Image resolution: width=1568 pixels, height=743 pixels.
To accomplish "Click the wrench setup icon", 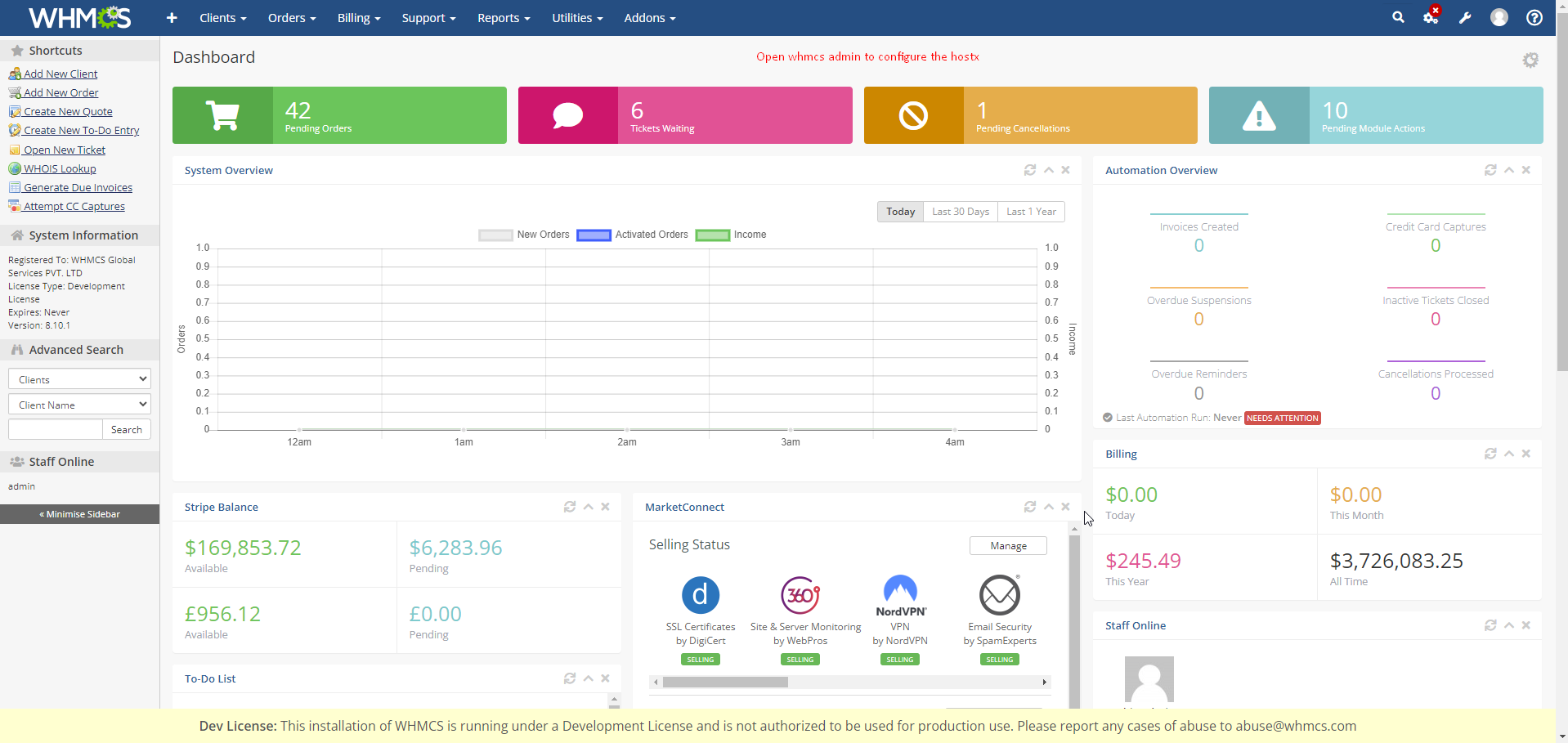I will (x=1465, y=18).
